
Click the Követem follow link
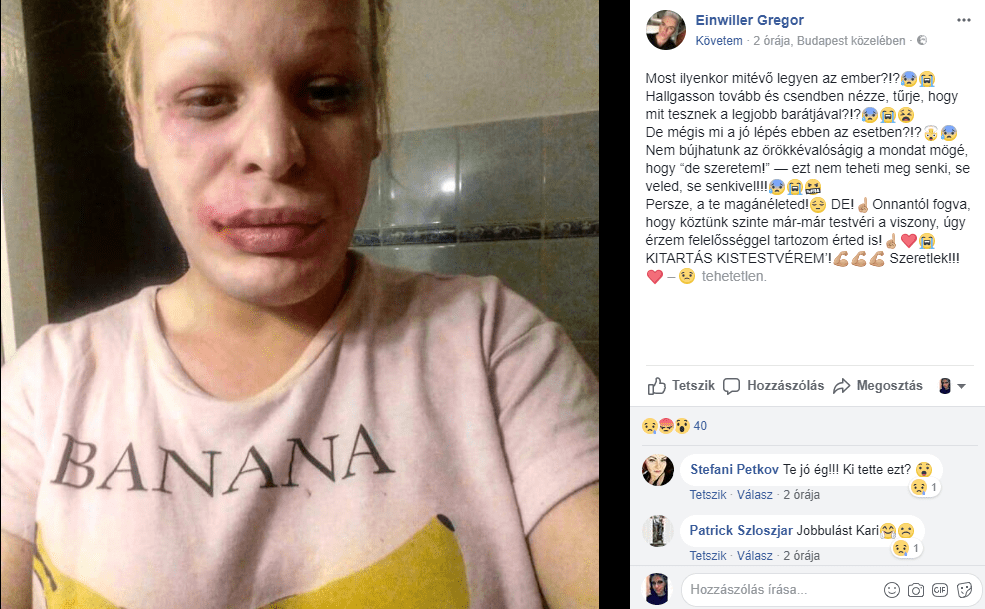[x=719, y=41]
